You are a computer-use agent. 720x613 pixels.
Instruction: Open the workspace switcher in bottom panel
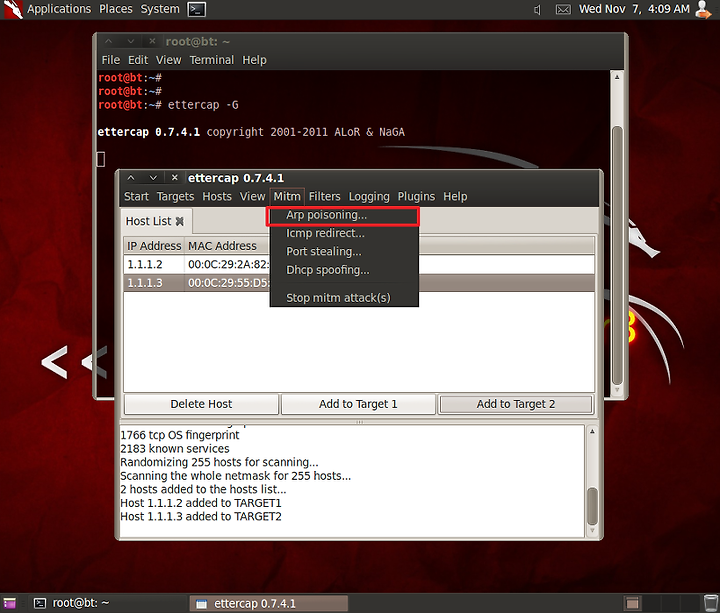(632, 603)
